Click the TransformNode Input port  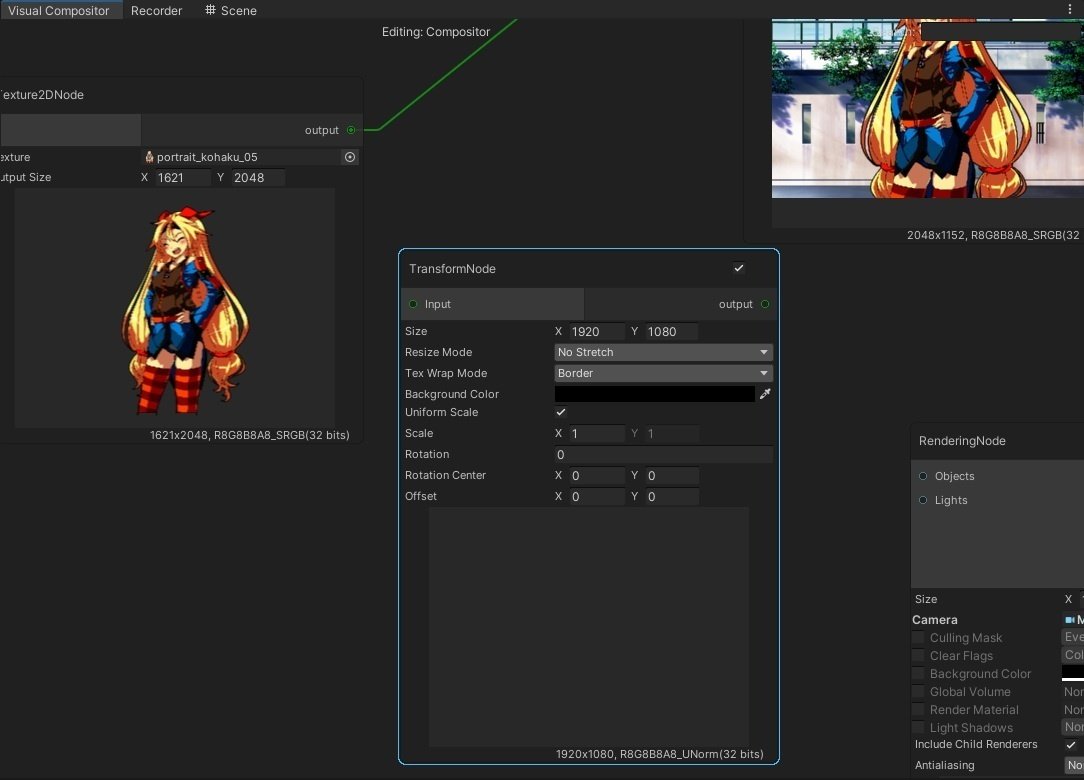coord(413,304)
